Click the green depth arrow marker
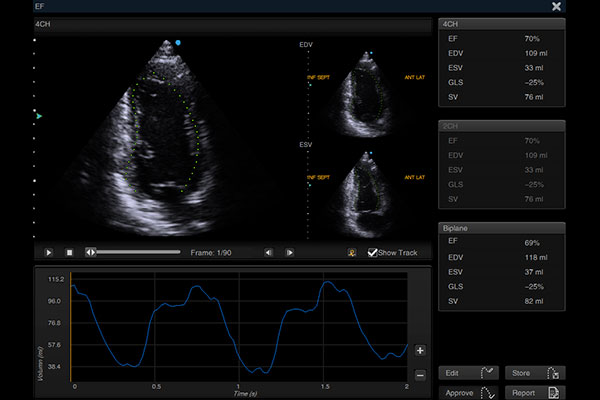Viewport: 600px width, 400px height. (39, 116)
